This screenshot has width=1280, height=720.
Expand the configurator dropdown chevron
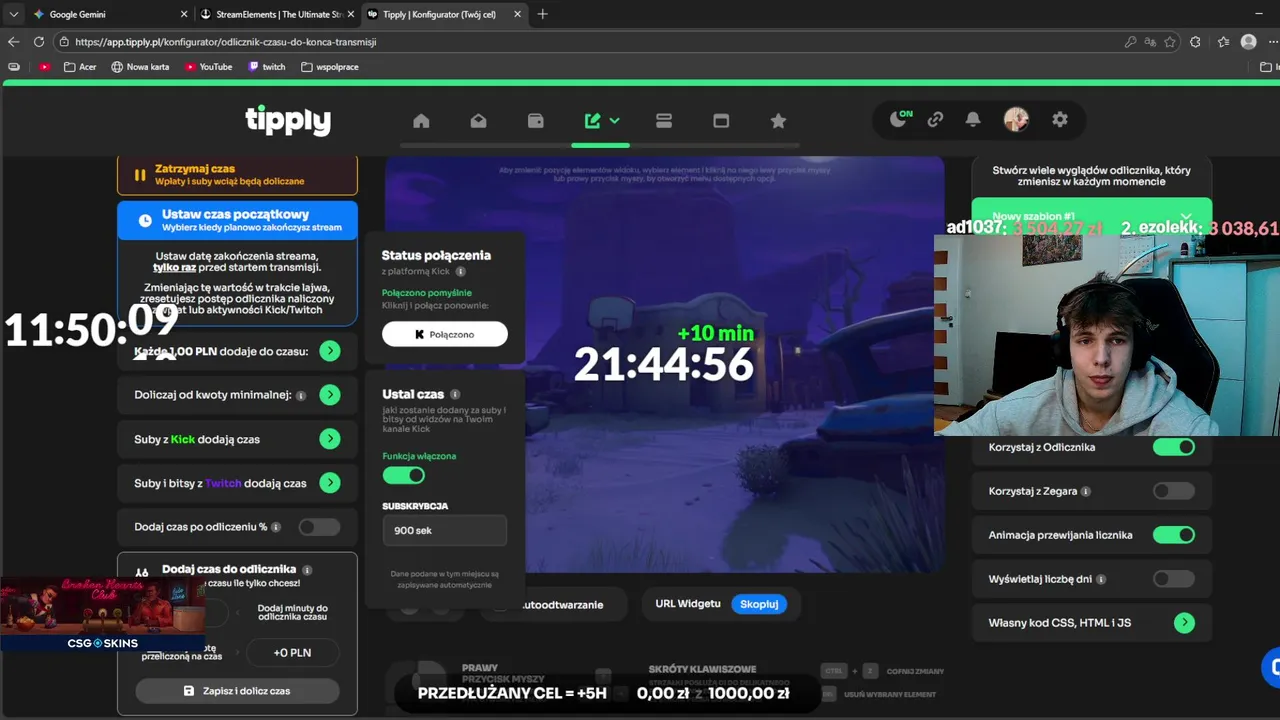pyautogui.click(x=615, y=121)
